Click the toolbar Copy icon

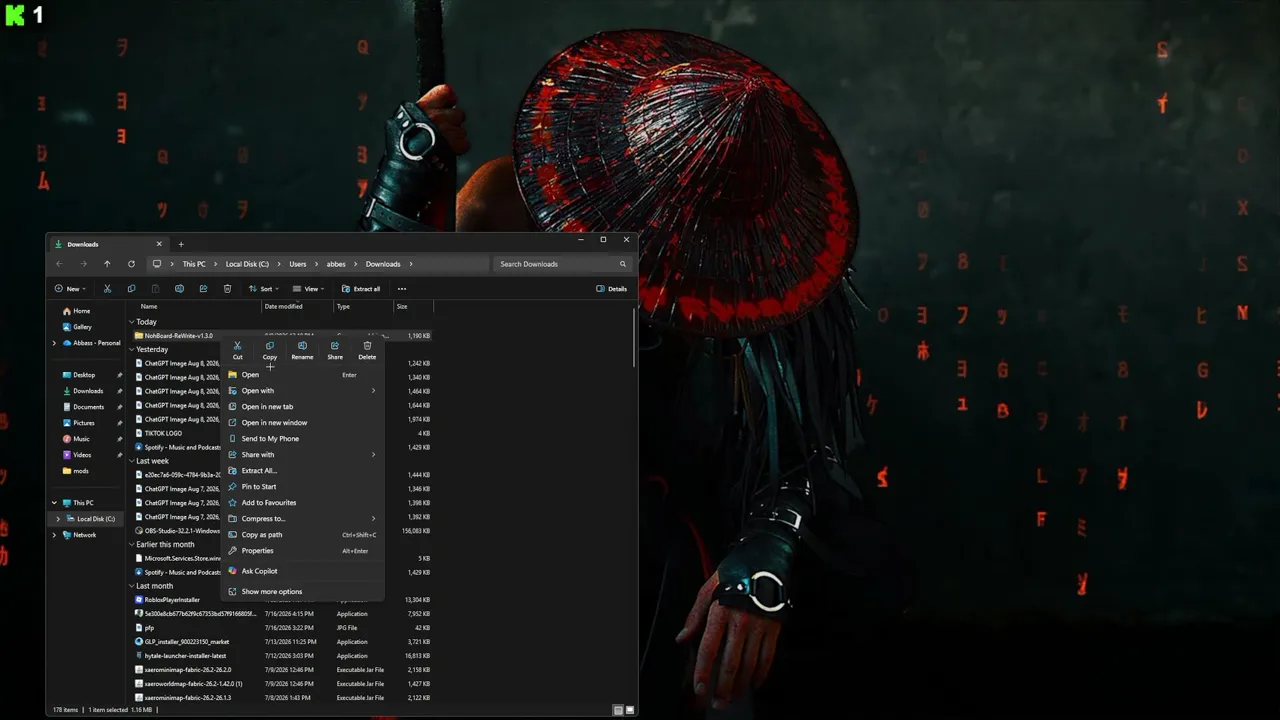point(131,289)
